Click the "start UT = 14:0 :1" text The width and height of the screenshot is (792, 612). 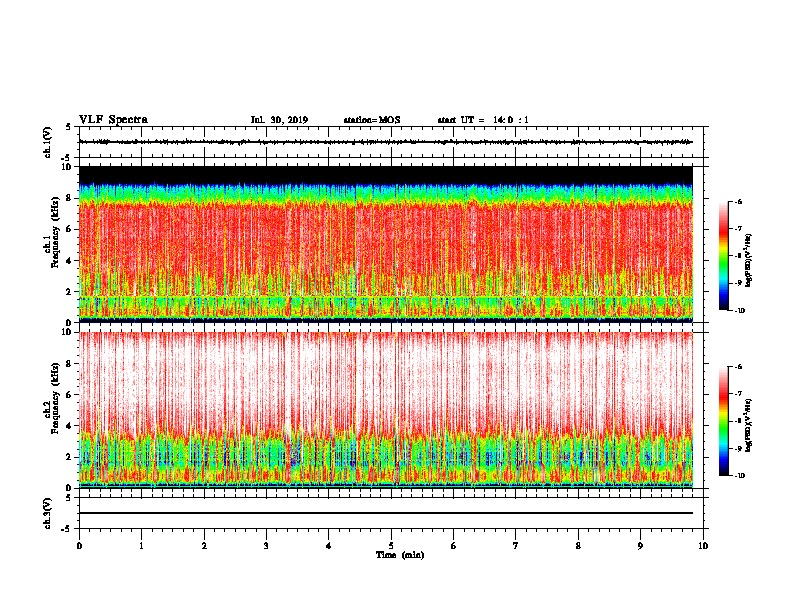[483, 120]
